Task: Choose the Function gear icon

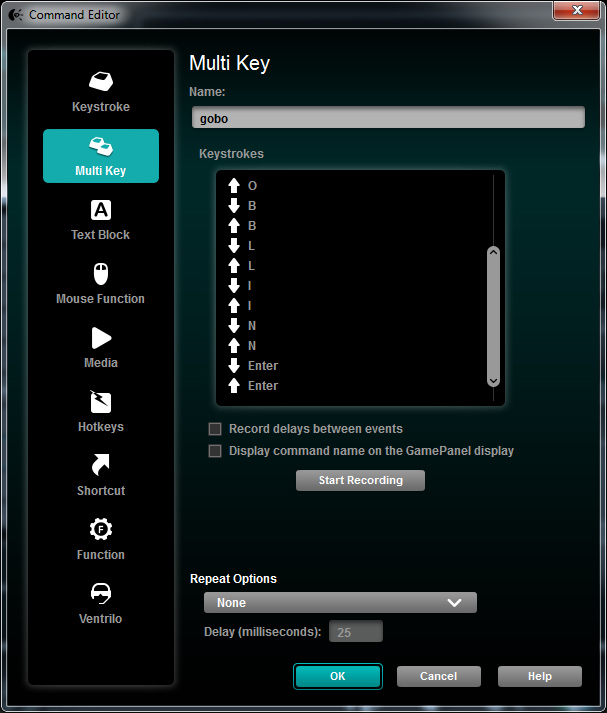Action: pyautogui.click(x=101, y=530)
